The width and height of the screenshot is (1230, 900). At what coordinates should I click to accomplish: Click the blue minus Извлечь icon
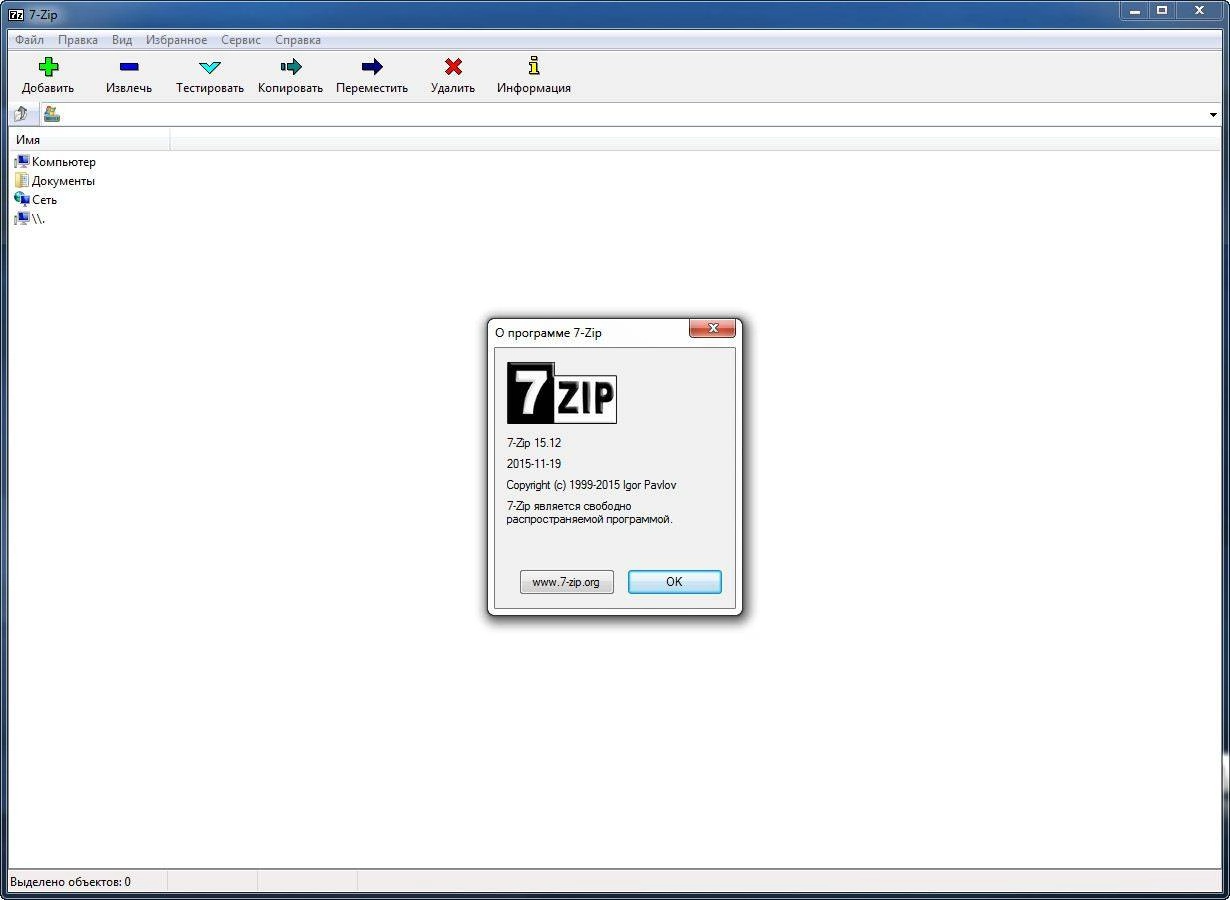coord(129,67)
